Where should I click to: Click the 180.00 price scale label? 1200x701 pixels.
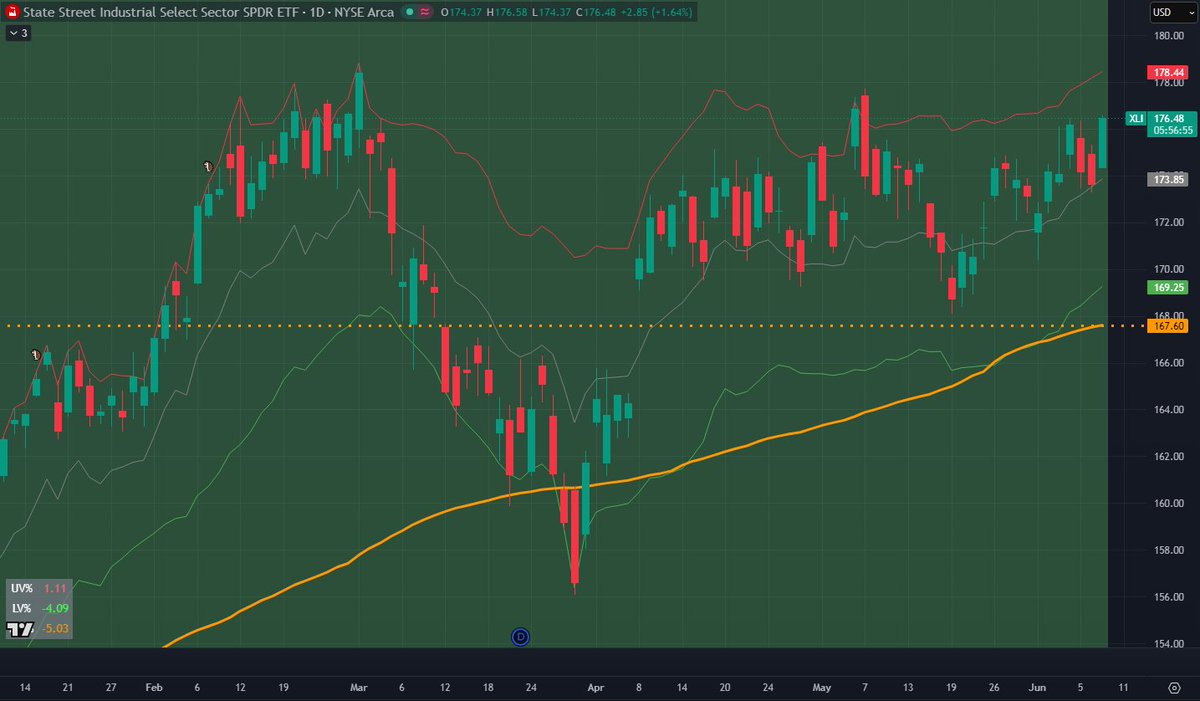1168,36
